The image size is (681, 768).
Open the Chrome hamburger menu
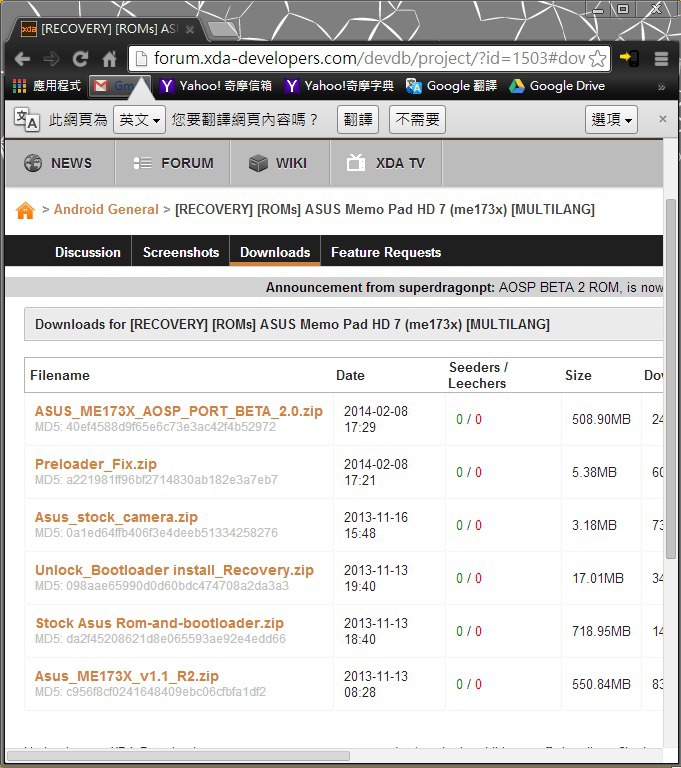661,59
